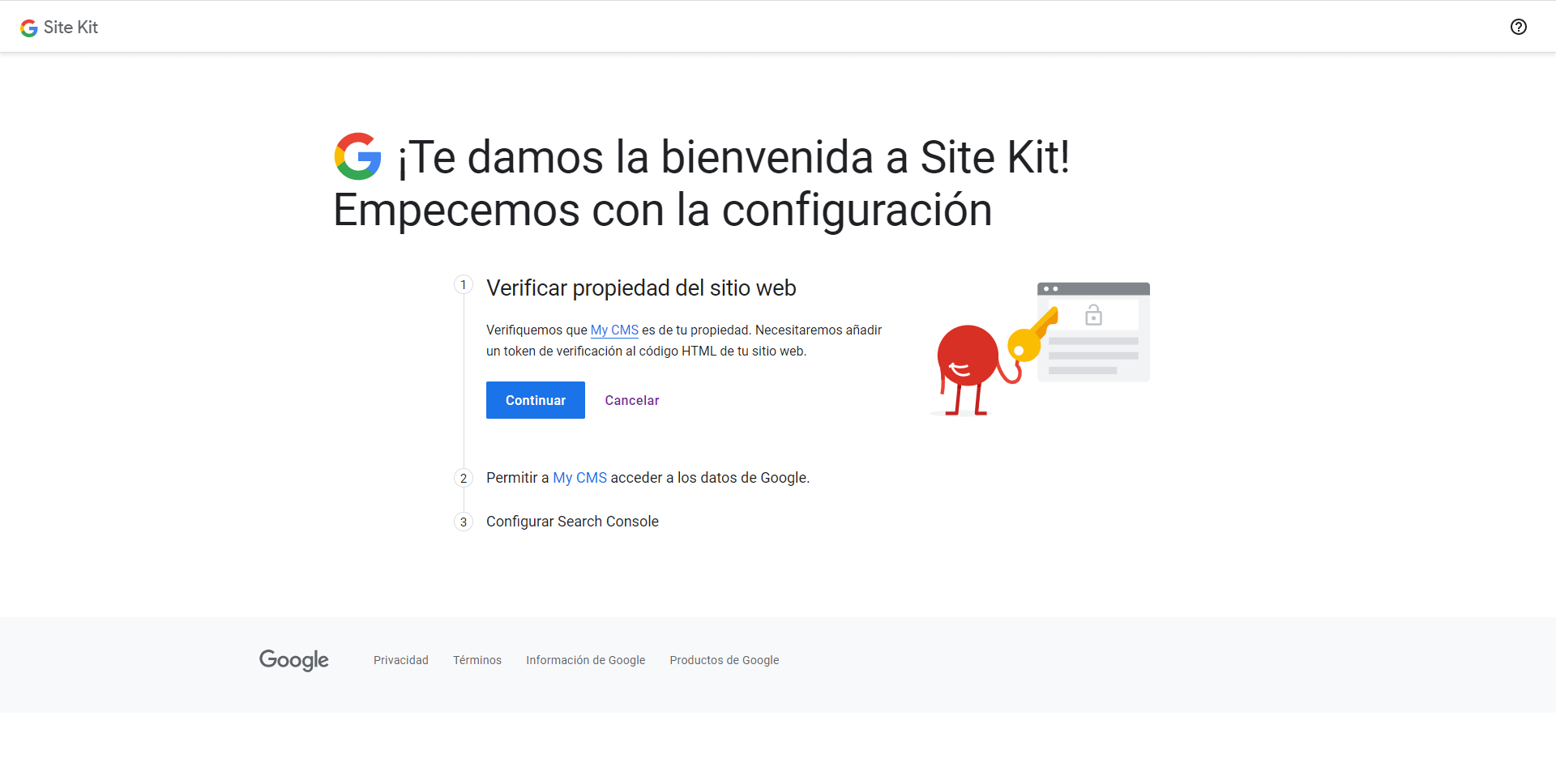Viewport: 1556px width, 784px height.
Task: Open the Privacidad footer link
Action: coord(401,660)
